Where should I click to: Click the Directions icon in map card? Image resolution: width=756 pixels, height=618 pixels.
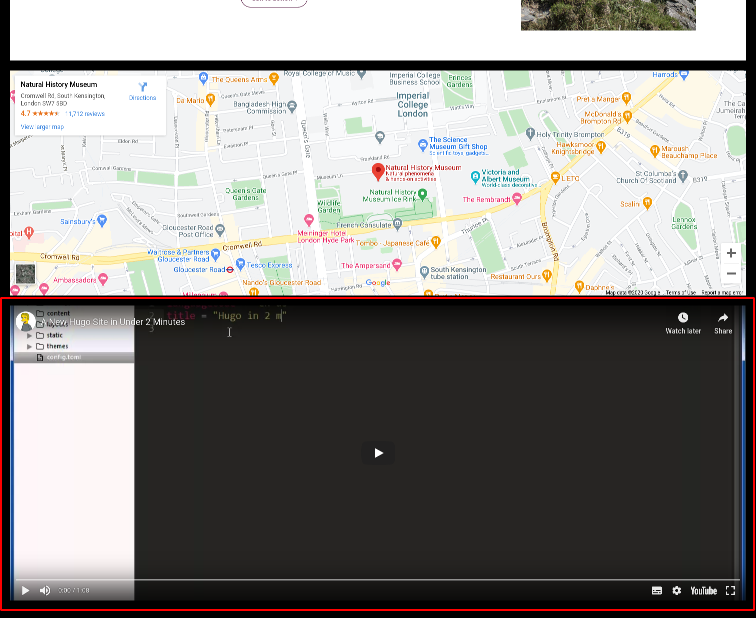[142, 87]
